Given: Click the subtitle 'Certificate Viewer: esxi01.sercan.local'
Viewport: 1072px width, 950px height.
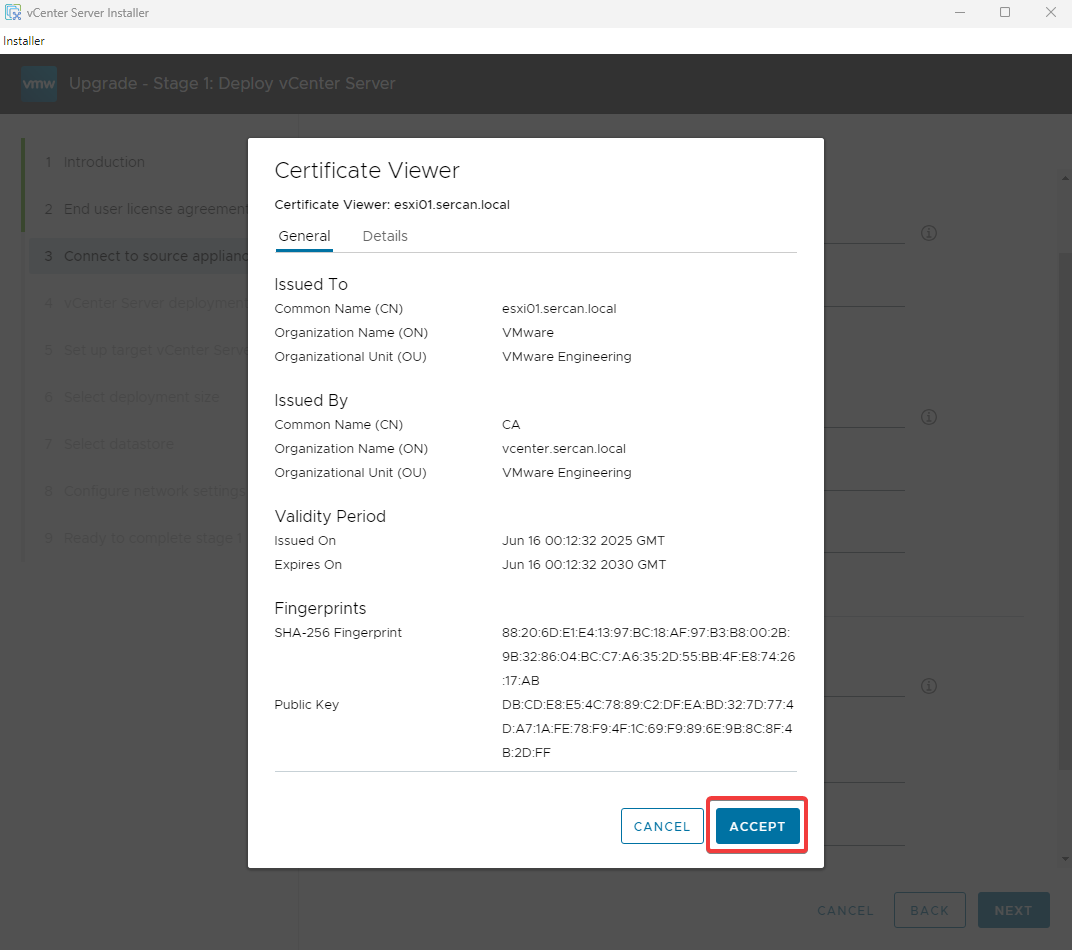Looking at the screenshot, I should 392,205.
